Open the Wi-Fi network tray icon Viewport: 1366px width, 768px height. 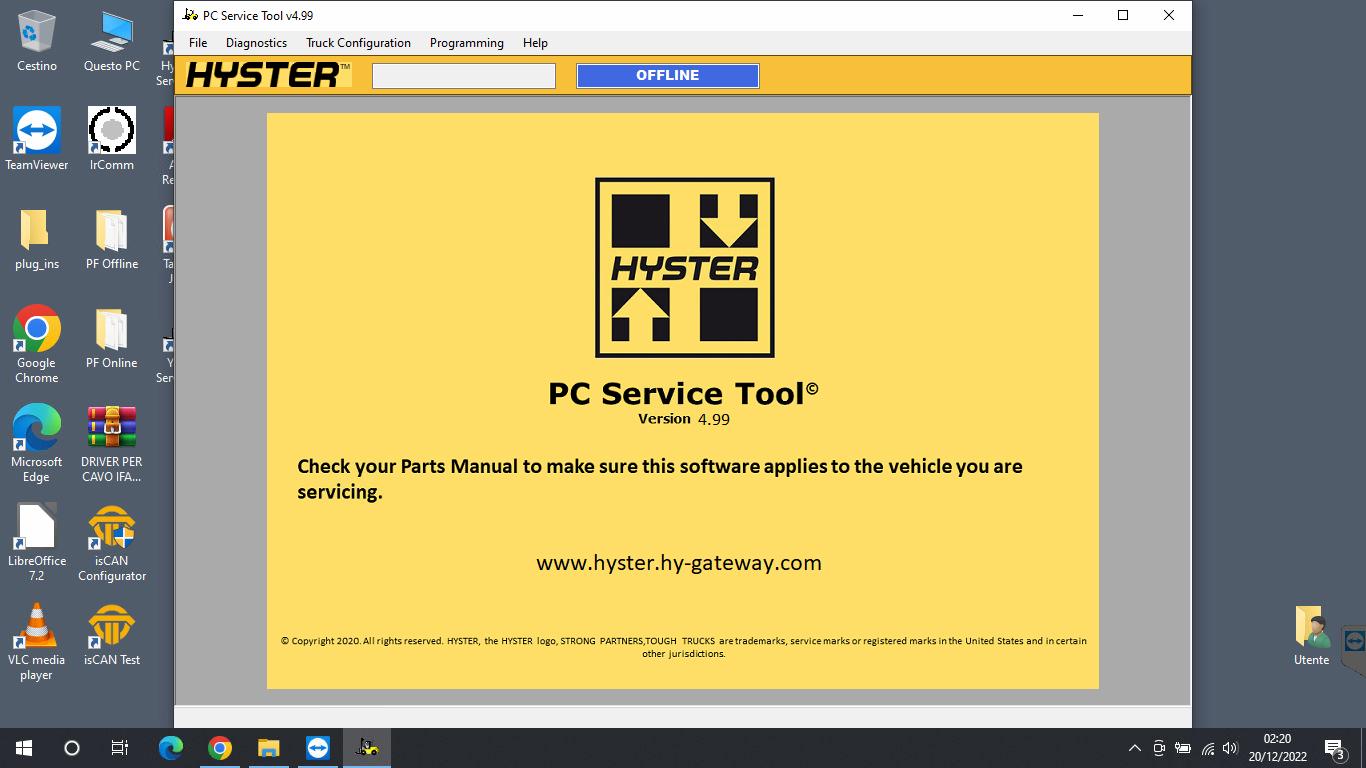(1207, 748)
